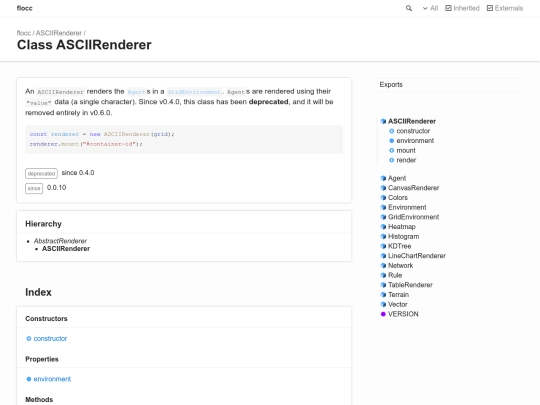Open the KDTree class page

point(399,246)
